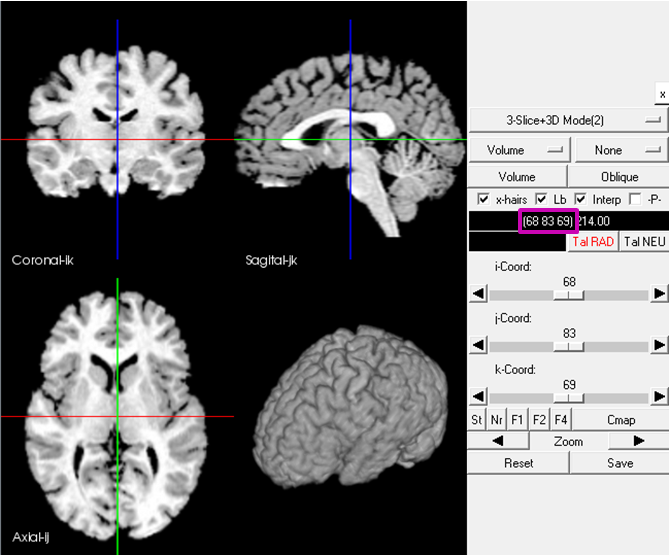The height and width of the screenshot is (556, 669).
Task: Save the current view
Action: pos(620,463)
